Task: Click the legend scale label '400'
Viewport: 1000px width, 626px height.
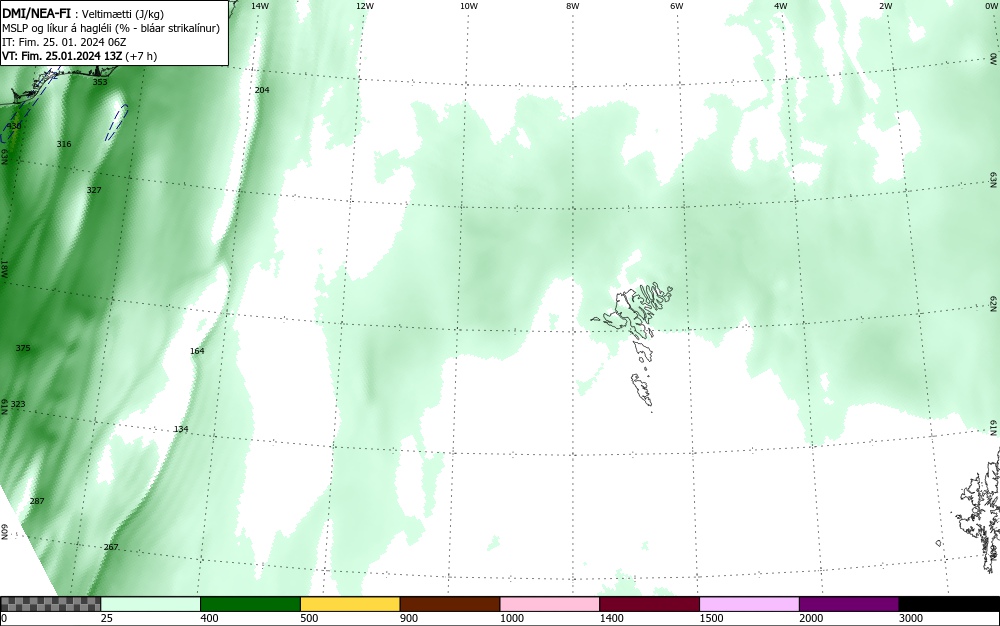Action: click(209, 618)
